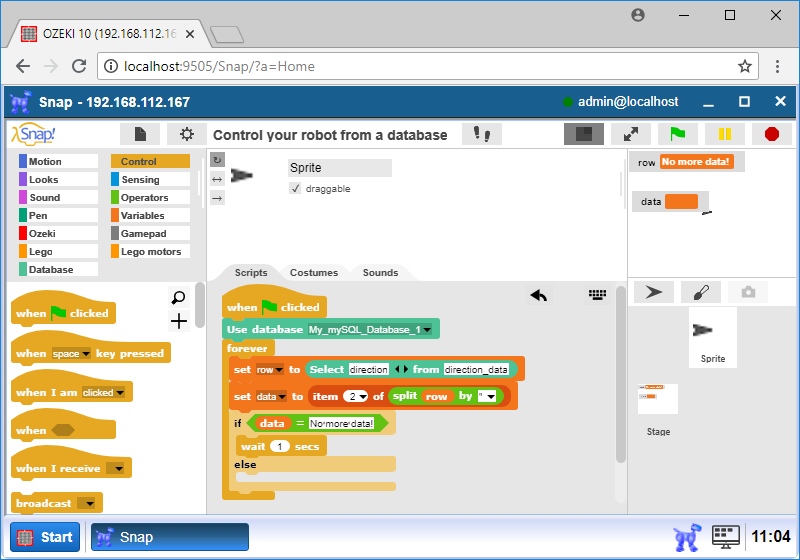Viewport: 800px width, 560px height.
Task: Select the Pen block category
Action: pyautogui.click(x=58, y=215)
